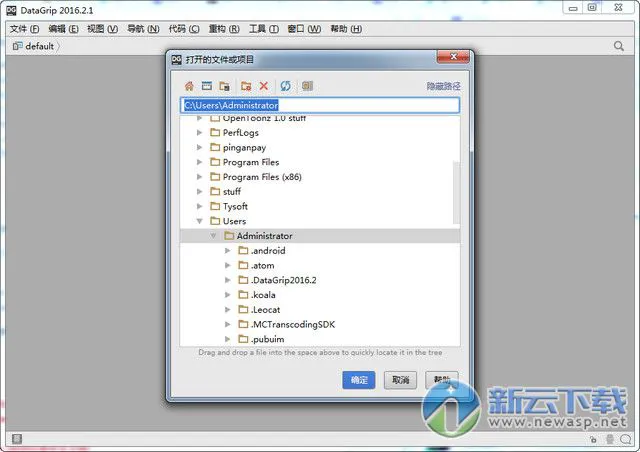Image resolution: width=640 pixels, height=452 pixels.
Task: Toggle show hidden files icon
Action: (x=307, y=86)
